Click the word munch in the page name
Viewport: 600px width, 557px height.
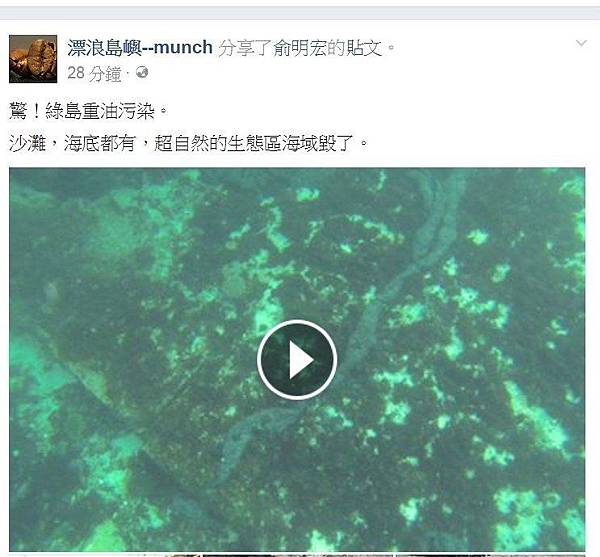click(x=183, y=48)
